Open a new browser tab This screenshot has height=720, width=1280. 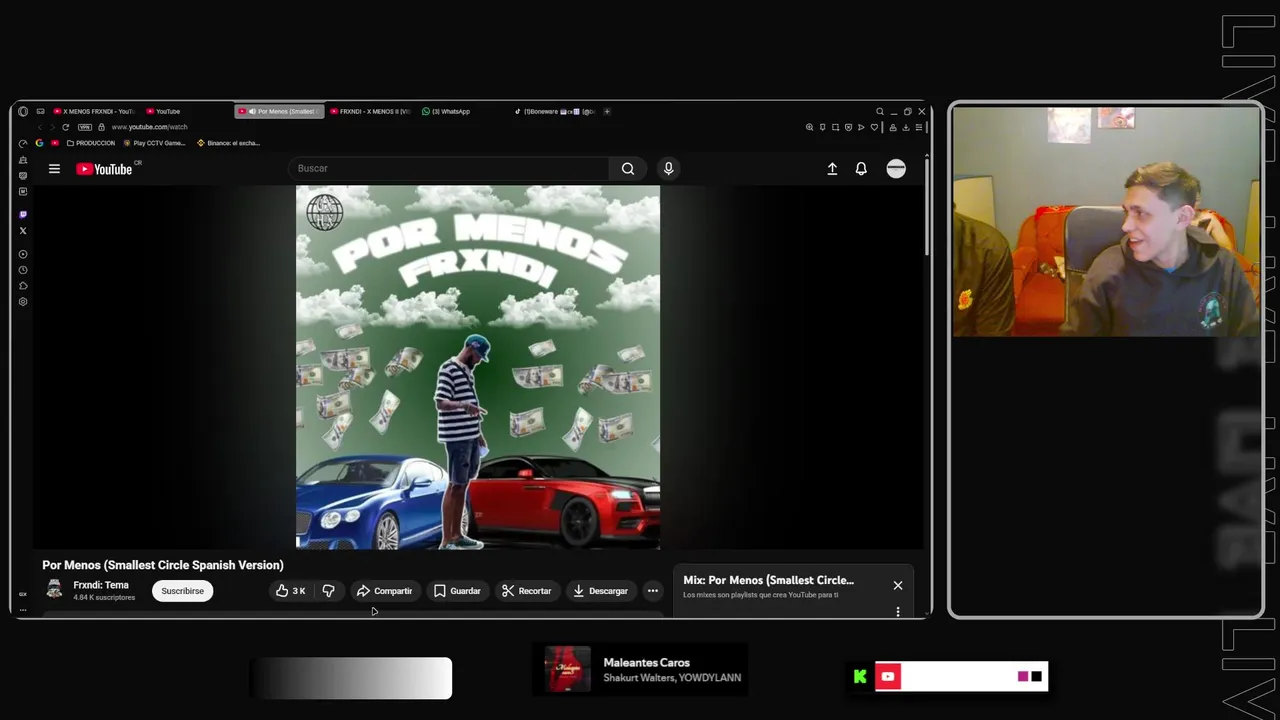pos(607,111)
